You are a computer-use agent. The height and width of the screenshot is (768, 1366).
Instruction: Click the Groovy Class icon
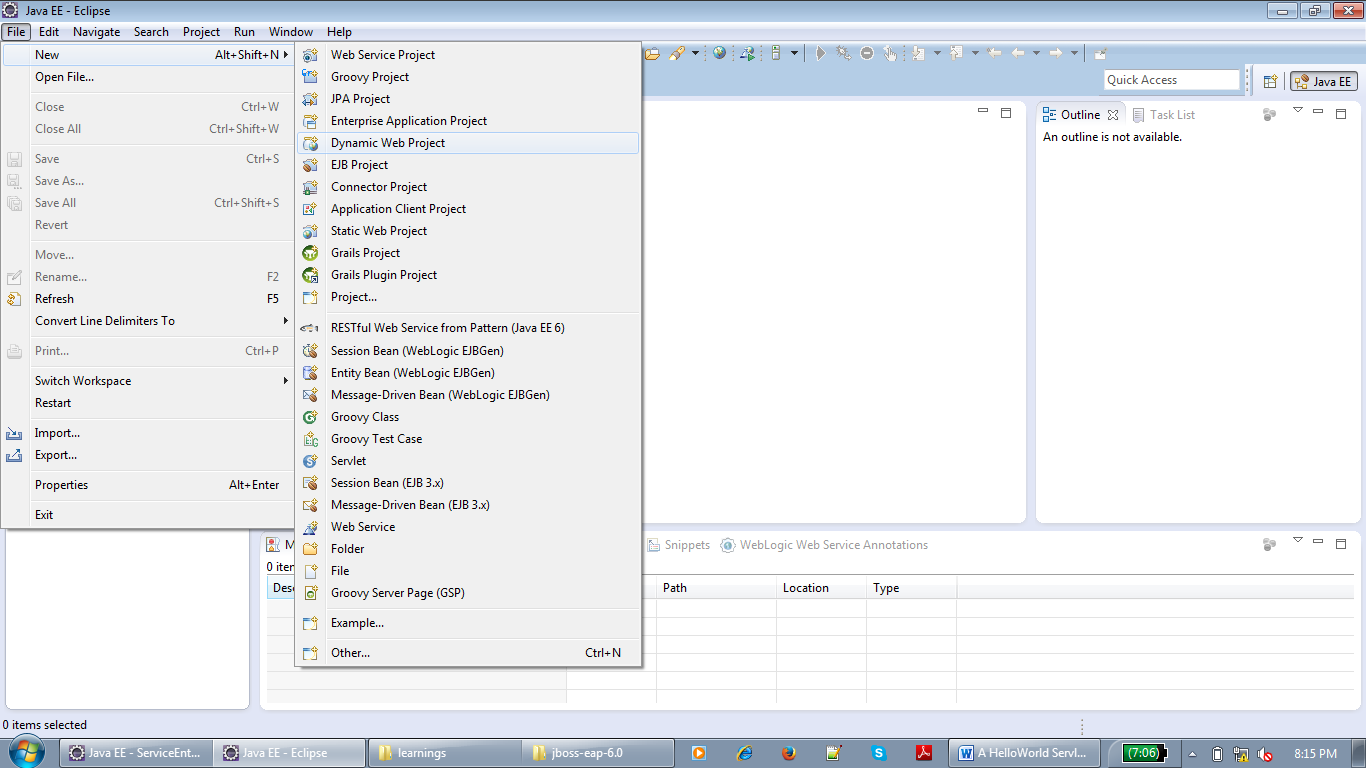(x=311, y=417)
